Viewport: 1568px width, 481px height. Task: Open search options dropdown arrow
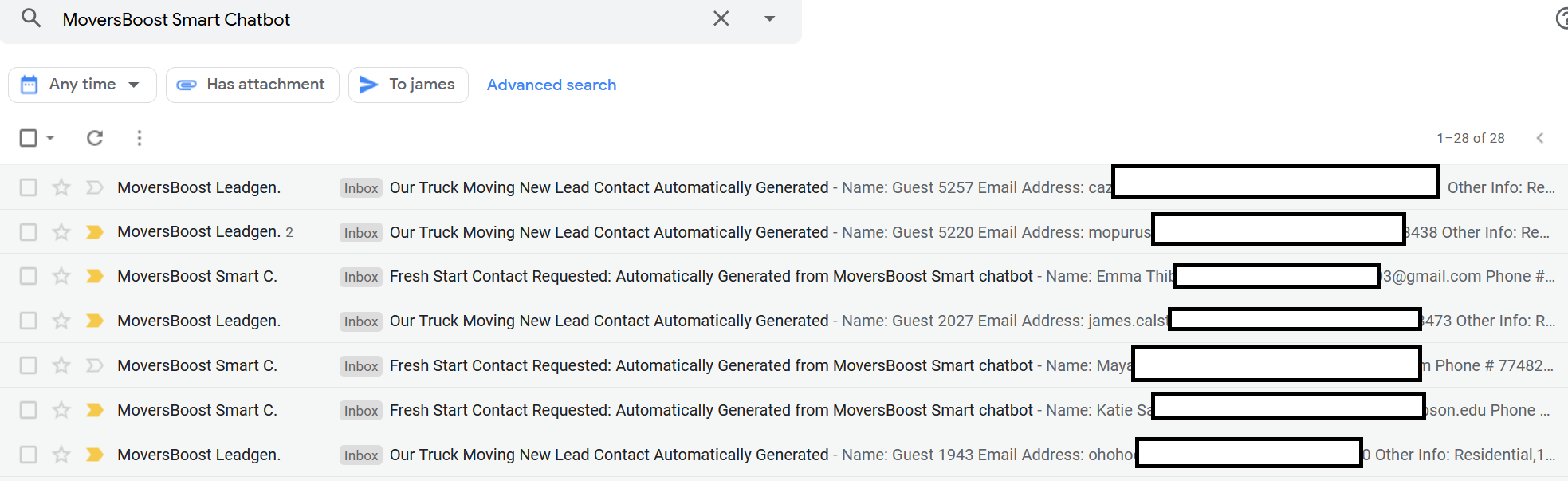(769, 18)
